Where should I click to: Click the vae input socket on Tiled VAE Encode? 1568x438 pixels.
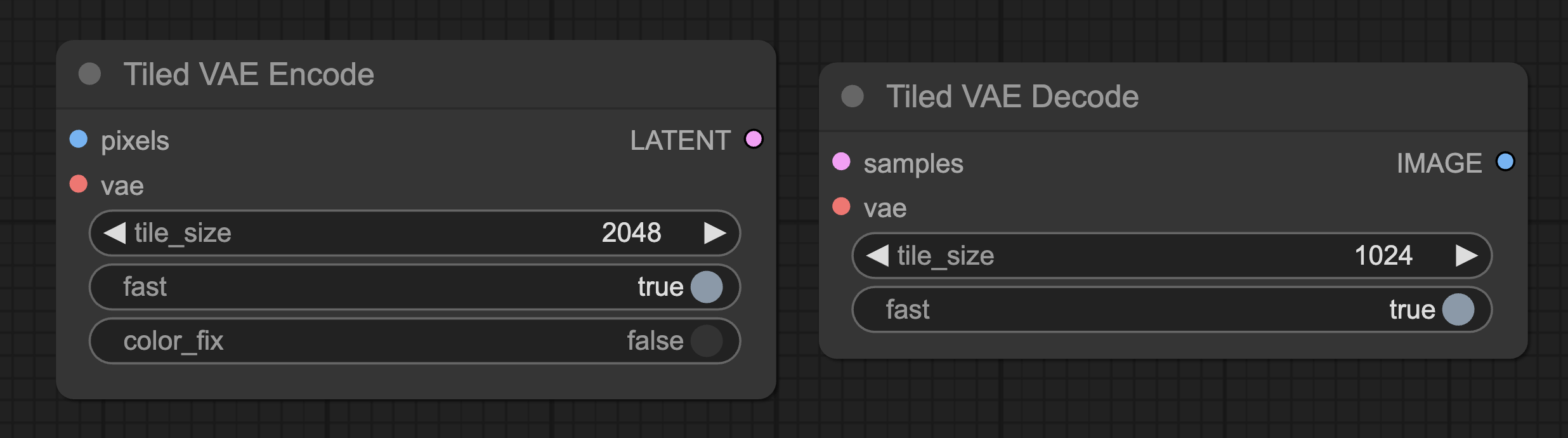point(78,185)
